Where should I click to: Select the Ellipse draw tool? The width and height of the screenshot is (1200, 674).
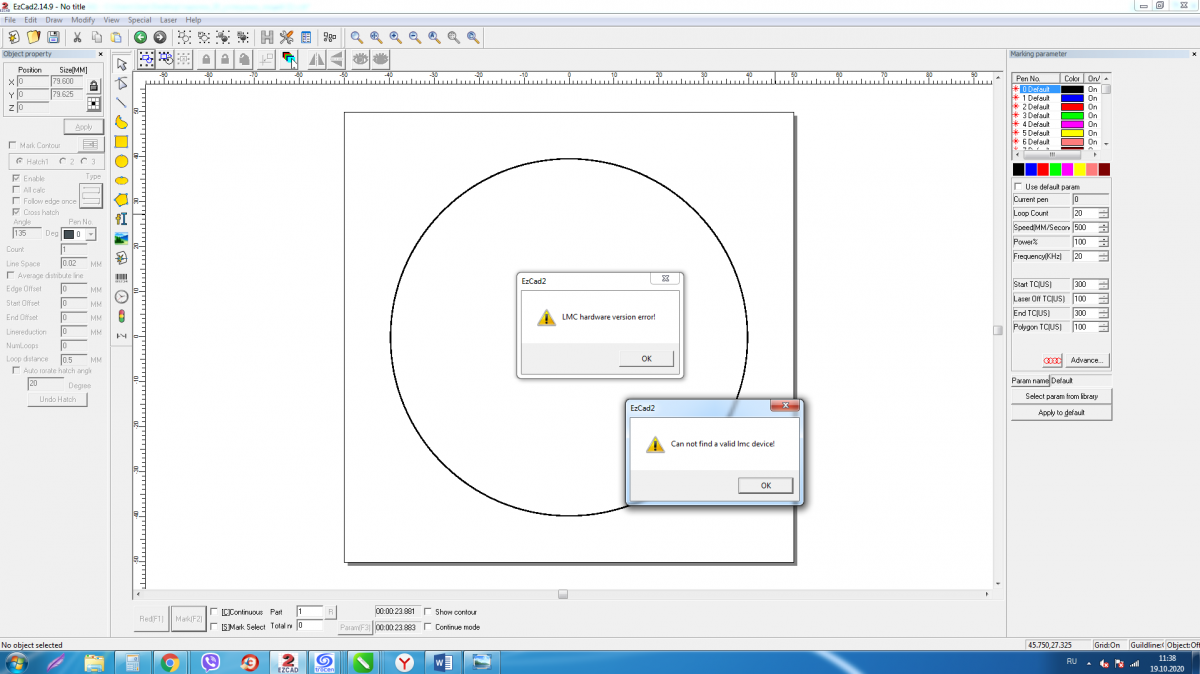click(x=121, y=180)
